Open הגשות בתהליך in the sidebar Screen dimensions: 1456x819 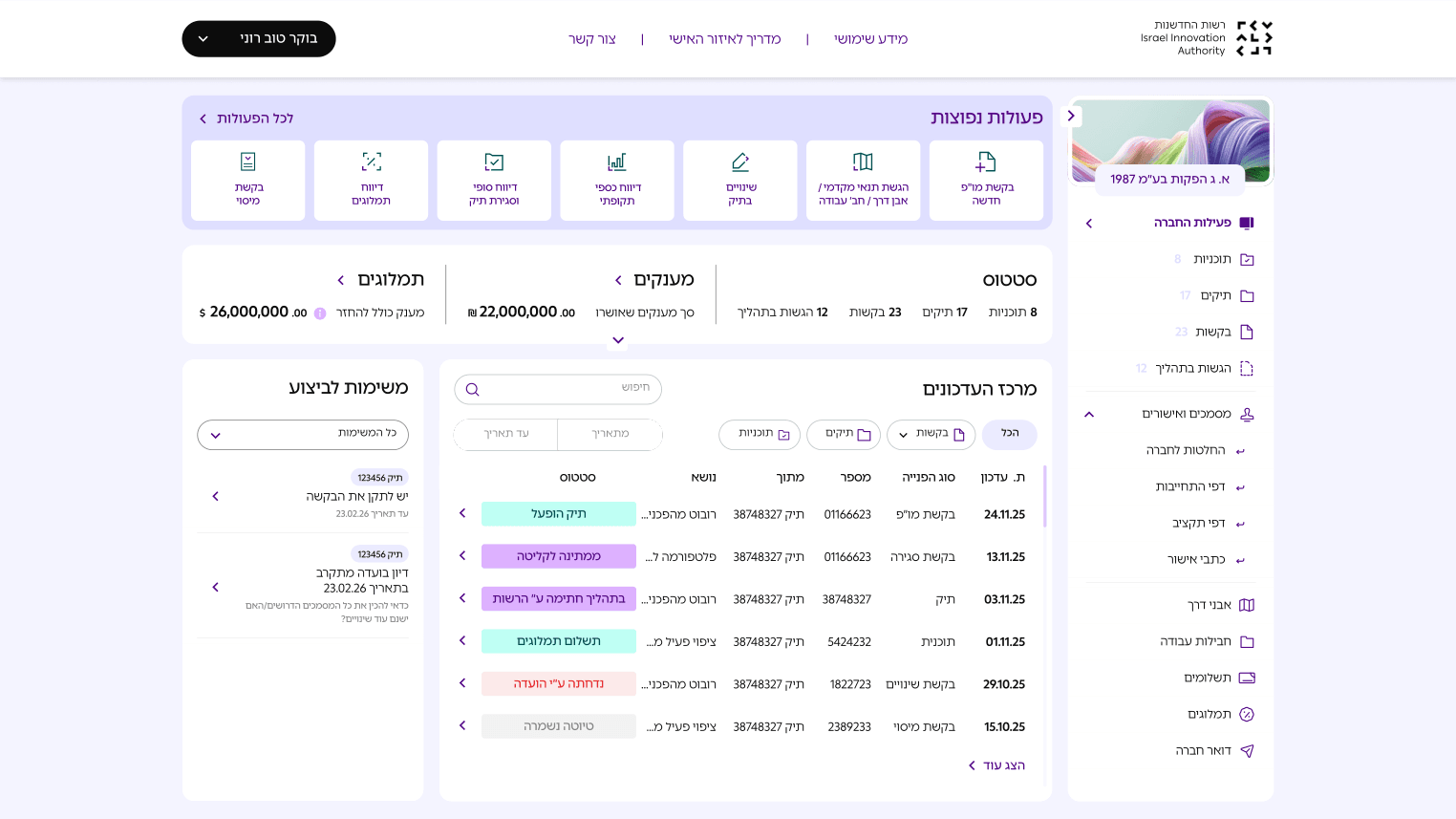point(1194,368)
